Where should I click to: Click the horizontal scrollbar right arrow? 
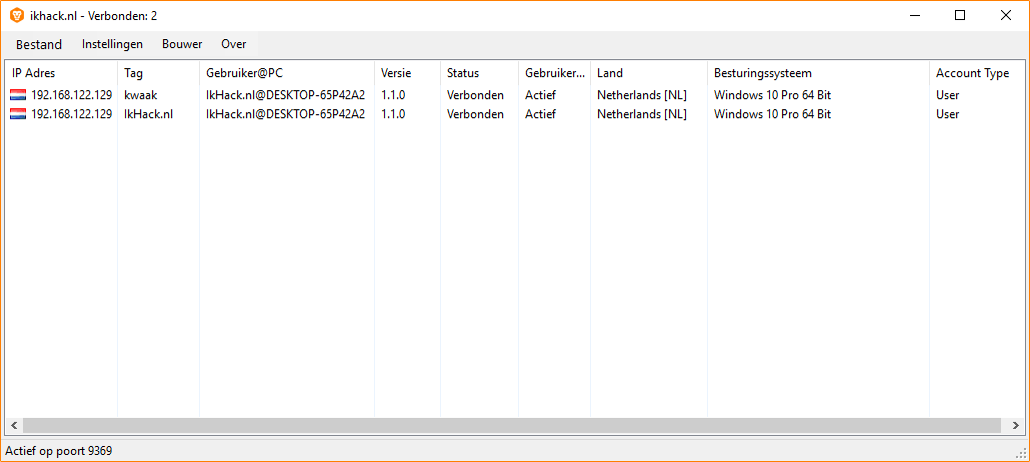[1012, 426]
